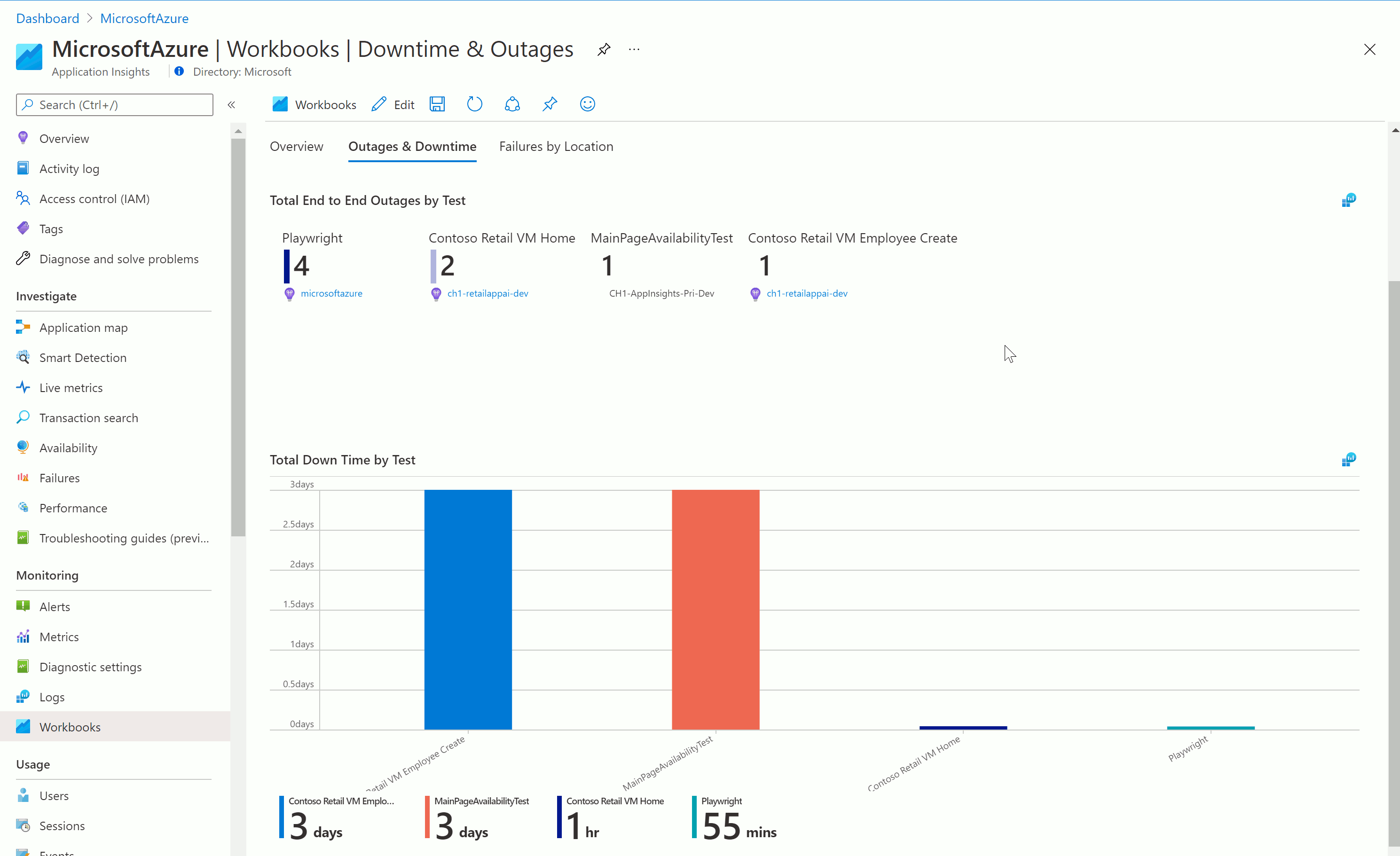Open Live metrics

(x=115, y=388)
